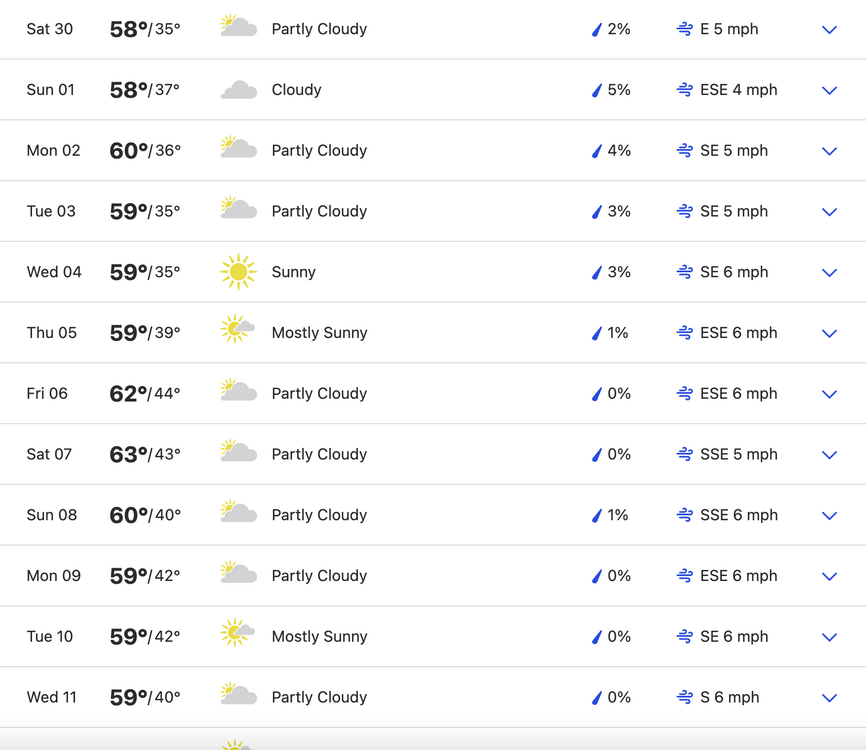Click the cloudy icon for Sun 01
This screenshot has height=750, width=866.
(239, 89)
